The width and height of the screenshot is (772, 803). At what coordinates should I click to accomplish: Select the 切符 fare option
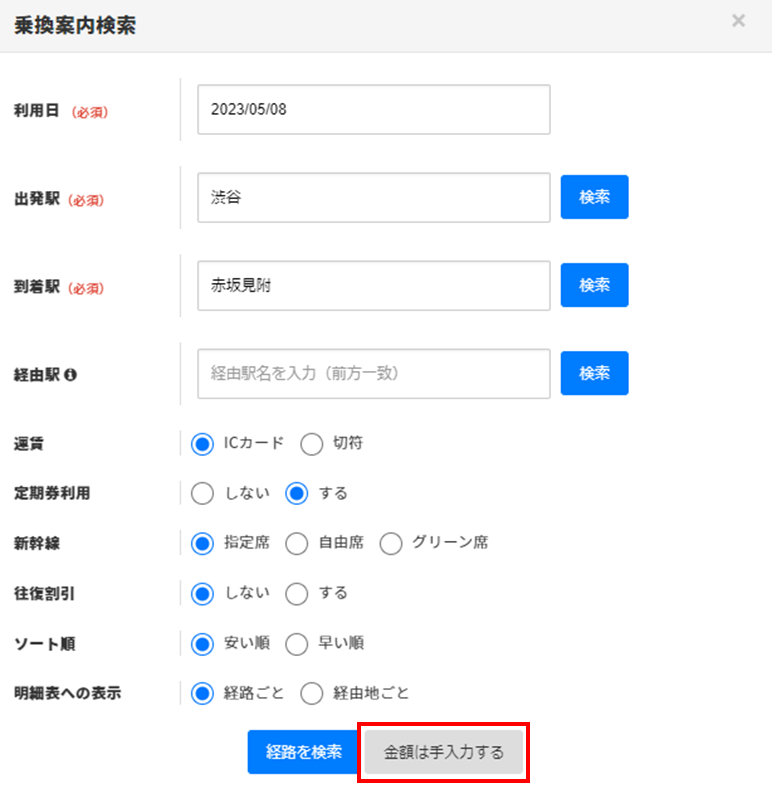tap(311, 444)
